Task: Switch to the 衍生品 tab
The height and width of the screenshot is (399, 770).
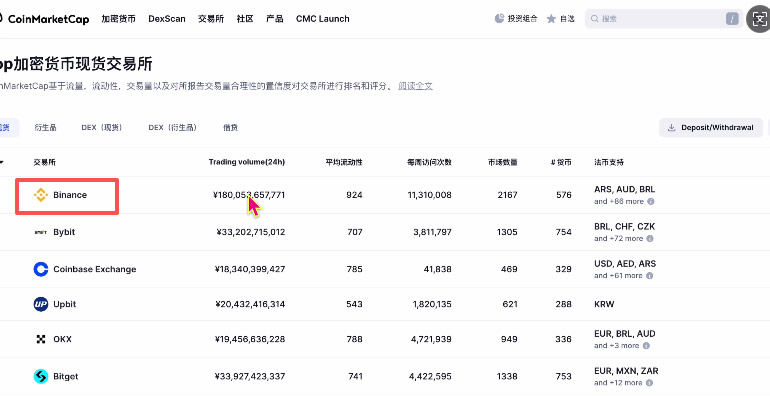Action: [45, 128]
